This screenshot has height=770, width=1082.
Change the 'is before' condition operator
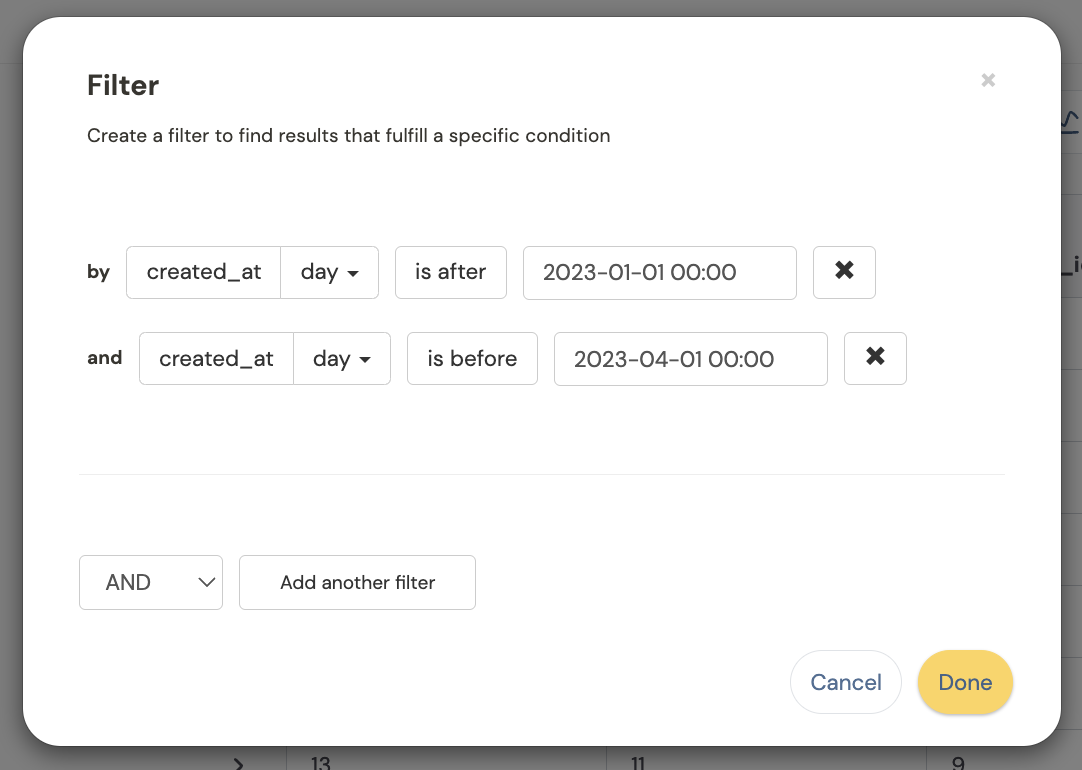coord(472,358)
